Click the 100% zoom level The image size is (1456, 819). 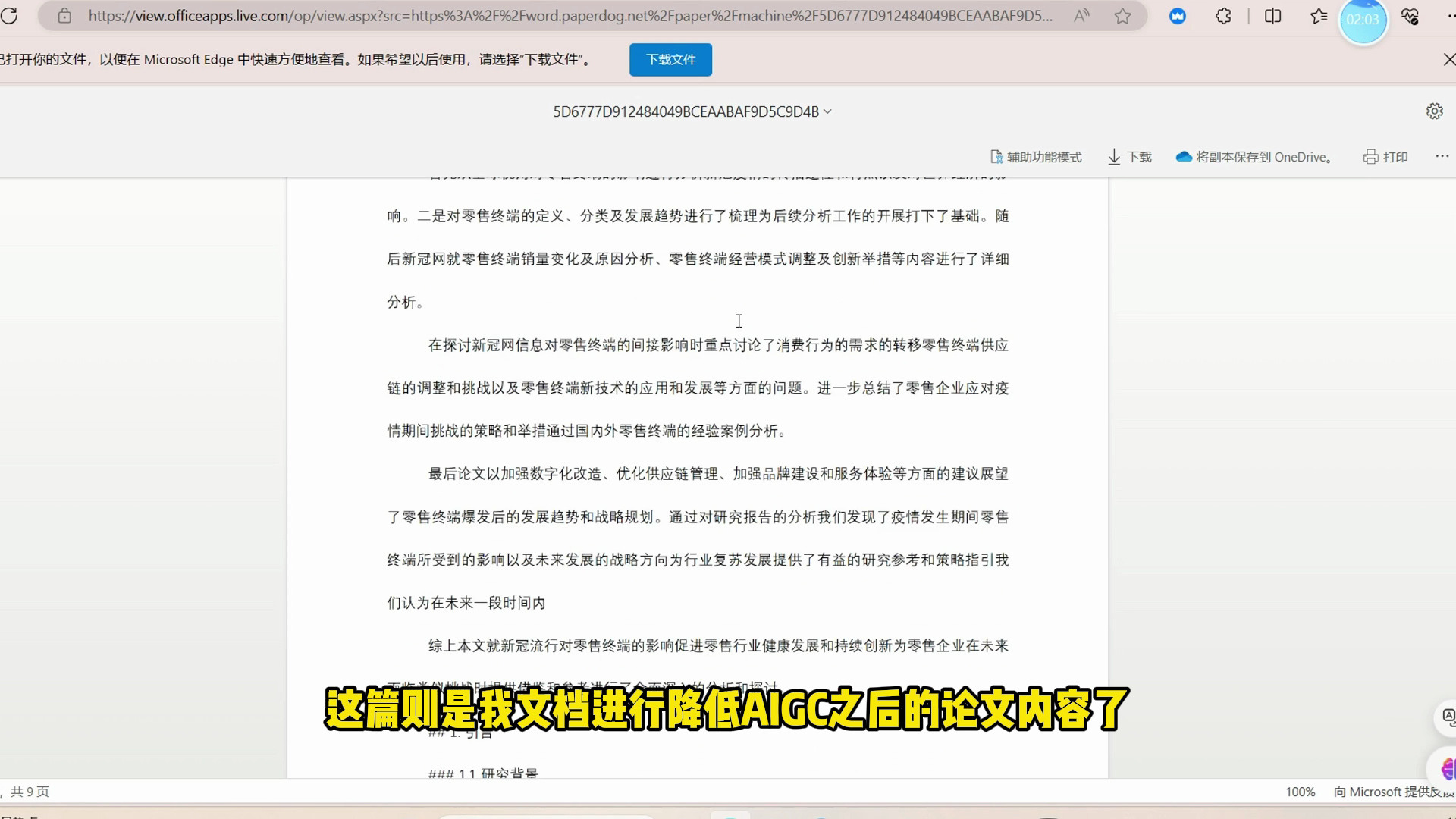[1300, 792]
